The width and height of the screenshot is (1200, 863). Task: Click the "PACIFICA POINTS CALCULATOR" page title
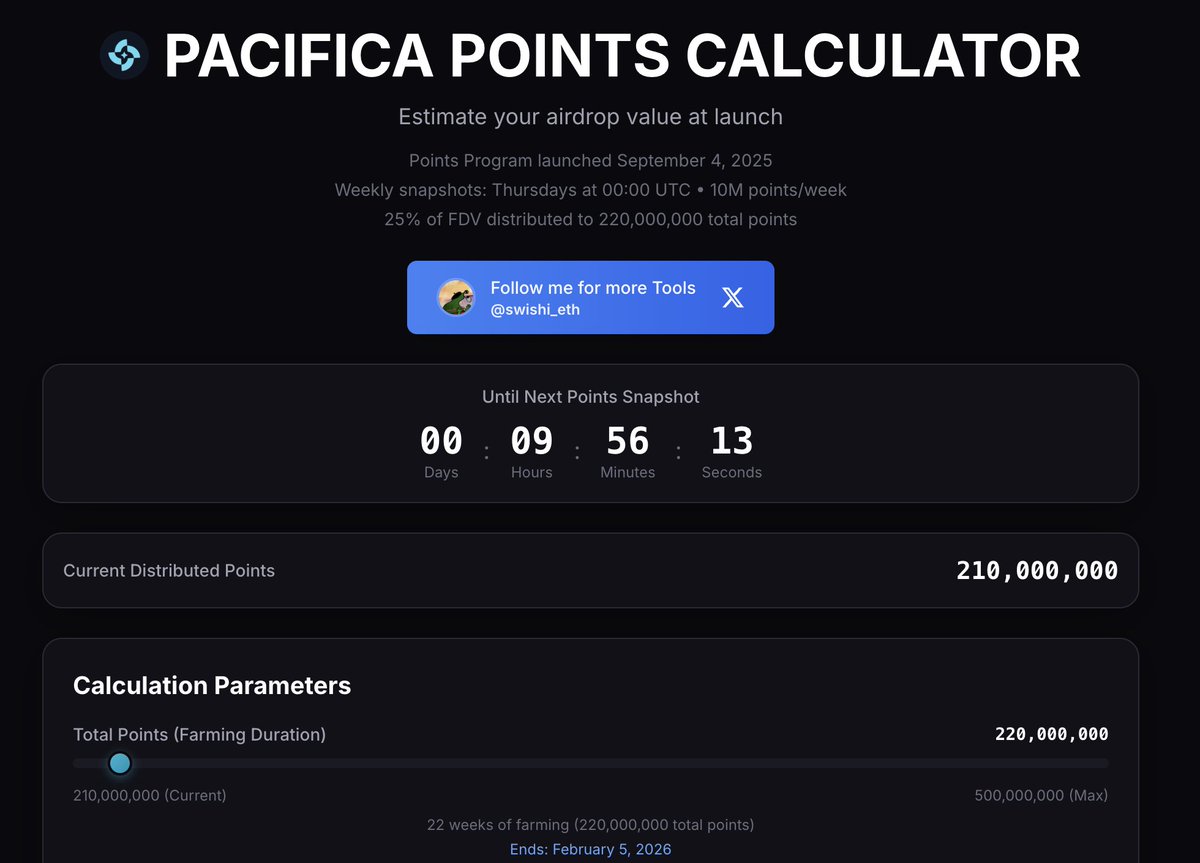tap(622, 56)
